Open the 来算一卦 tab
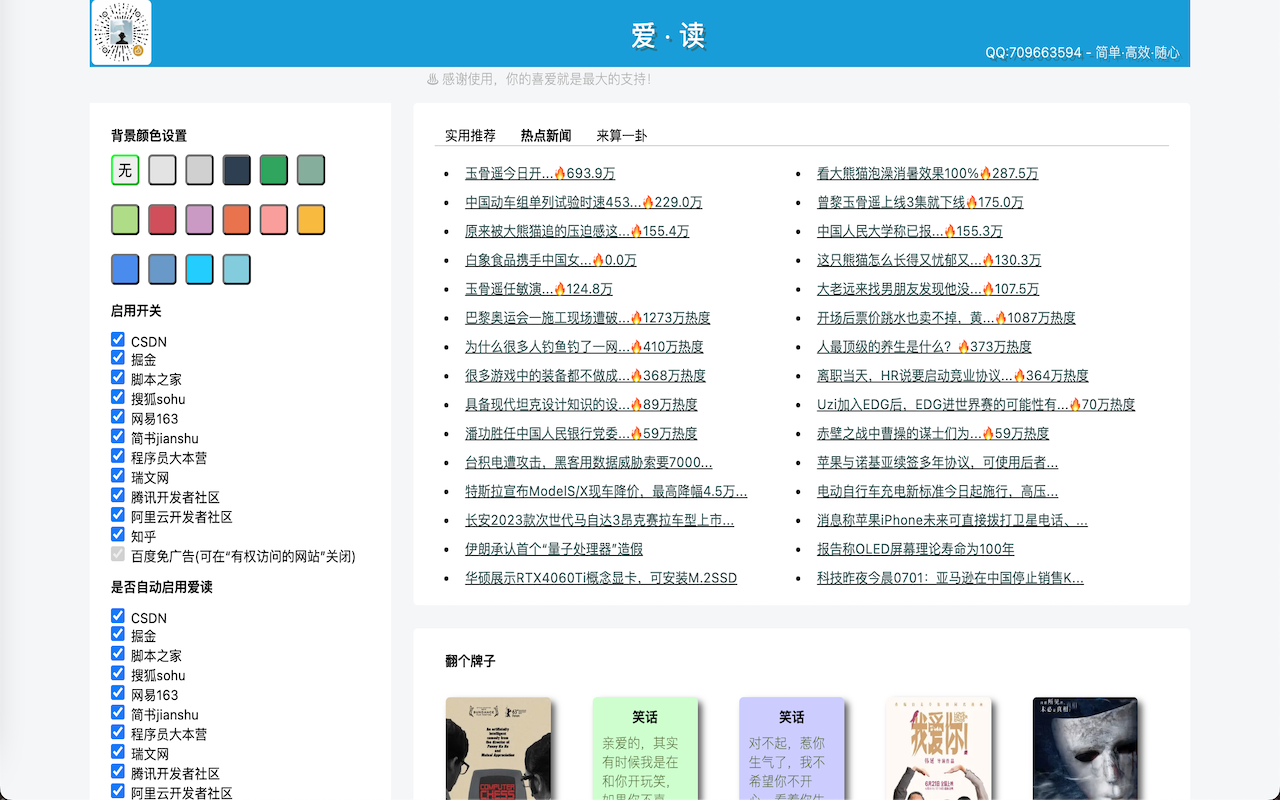This screenshot has width=1280, height=800. click(620, 135)
